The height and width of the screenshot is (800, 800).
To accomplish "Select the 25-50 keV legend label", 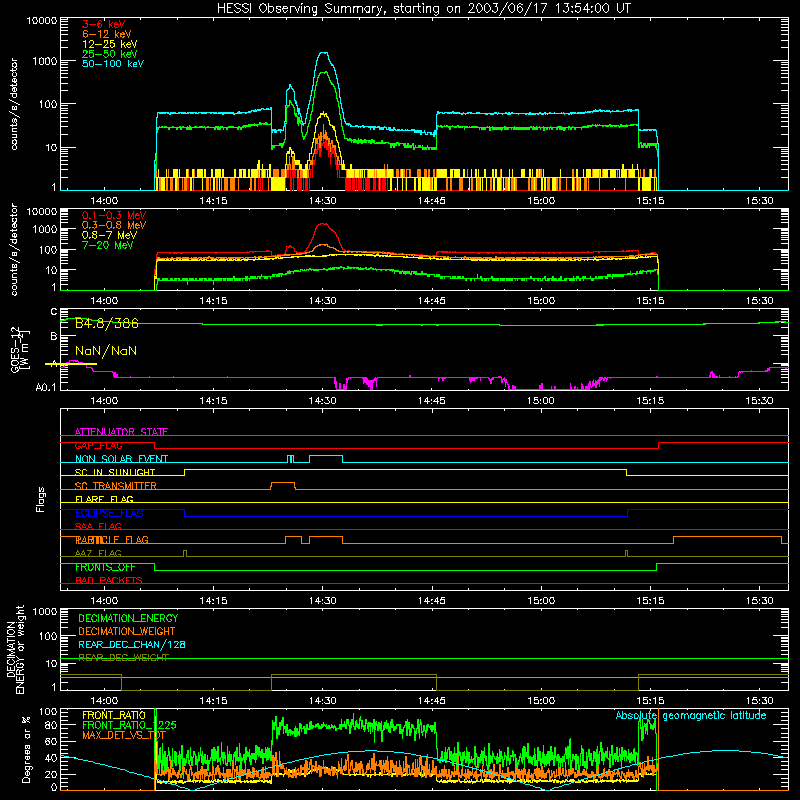I will pyautogui.click(x=110, y=54).
